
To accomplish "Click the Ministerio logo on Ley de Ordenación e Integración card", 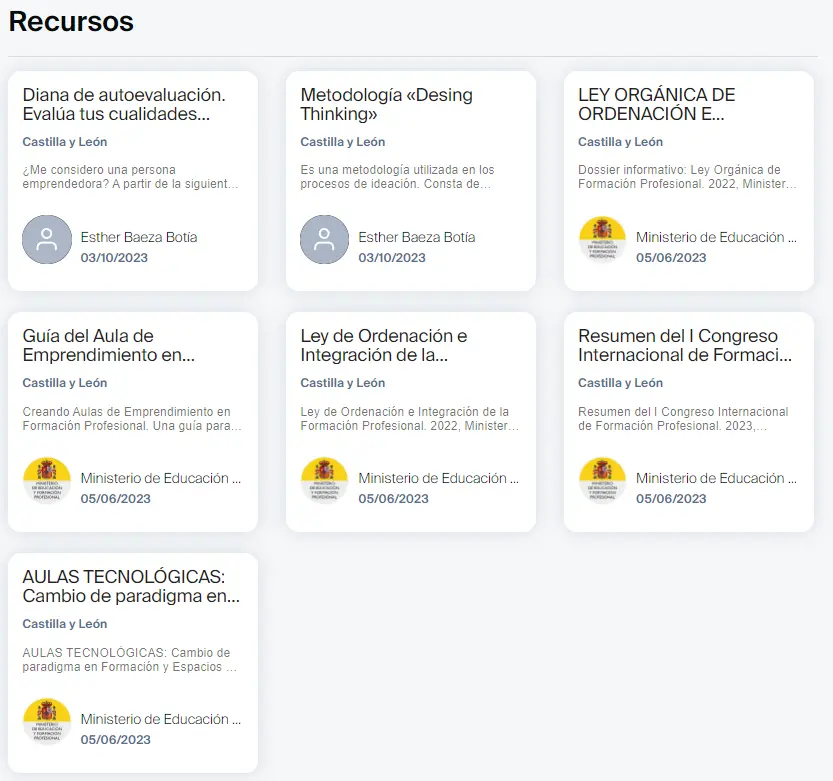I will pos(325,481).
